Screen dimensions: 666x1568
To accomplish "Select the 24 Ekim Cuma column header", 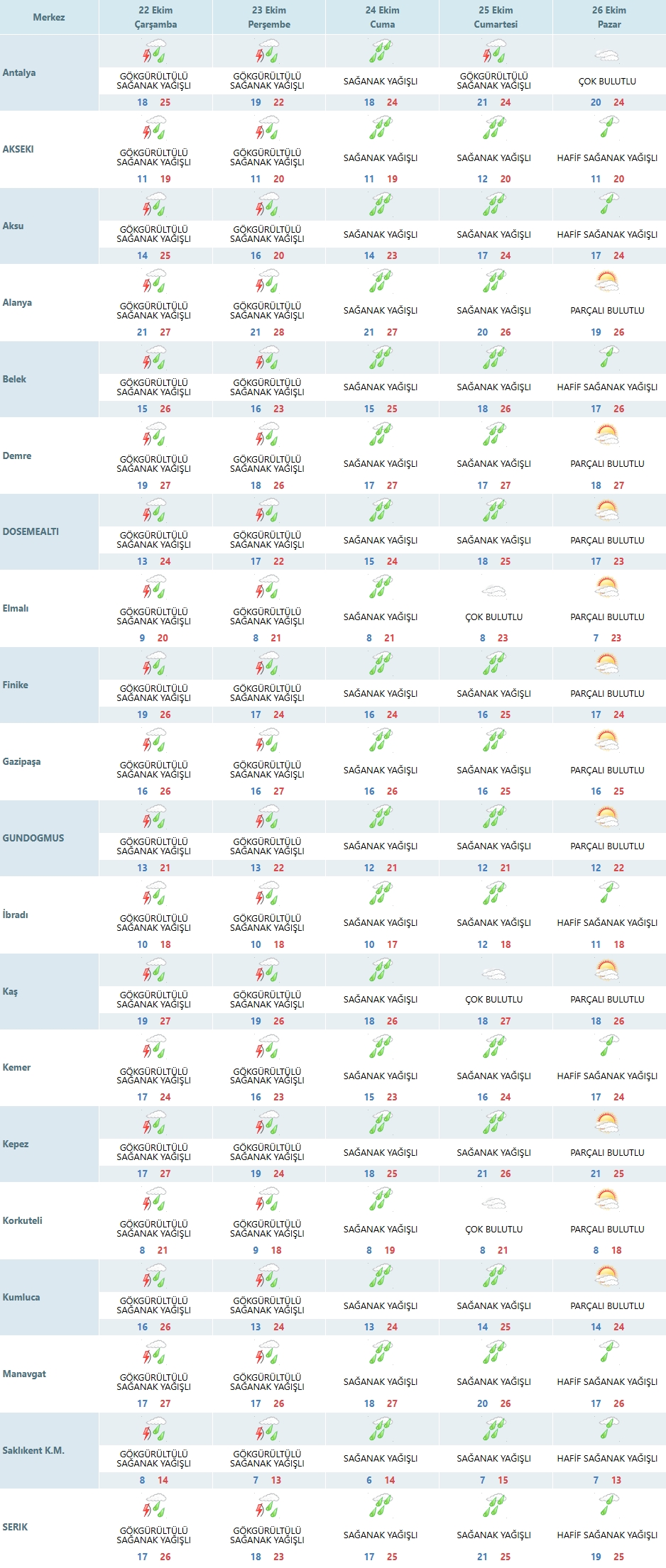I will tap(382, 17).
